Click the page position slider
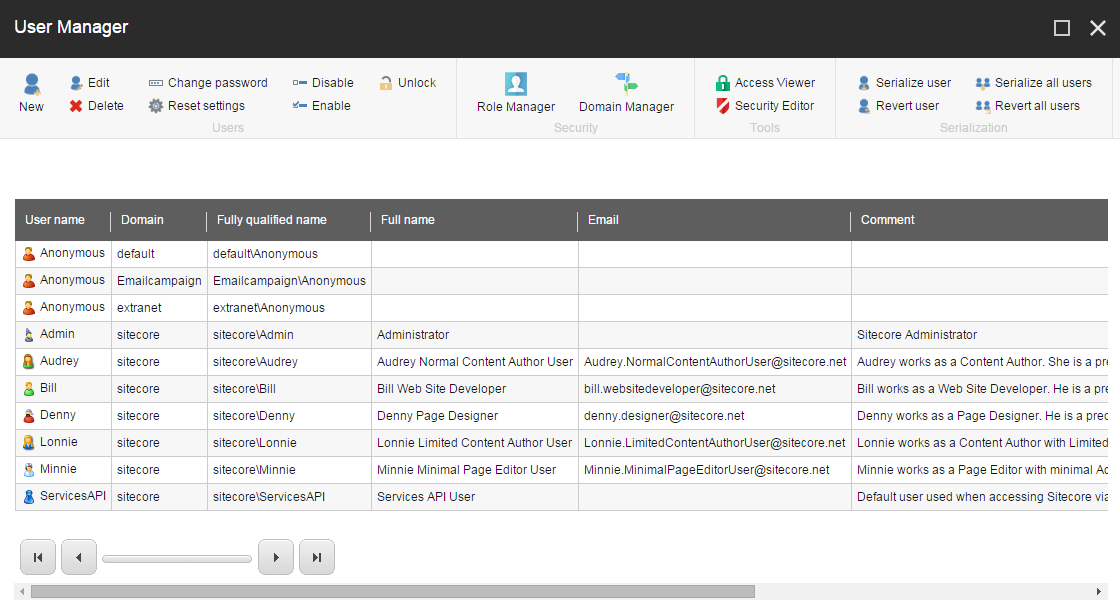The width and height of the screenshot is (1120, 611). [x=177, y=557]
